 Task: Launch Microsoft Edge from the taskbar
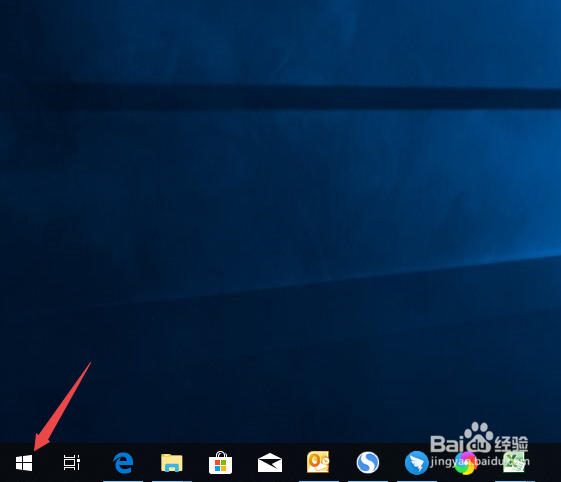pos(123,463)
